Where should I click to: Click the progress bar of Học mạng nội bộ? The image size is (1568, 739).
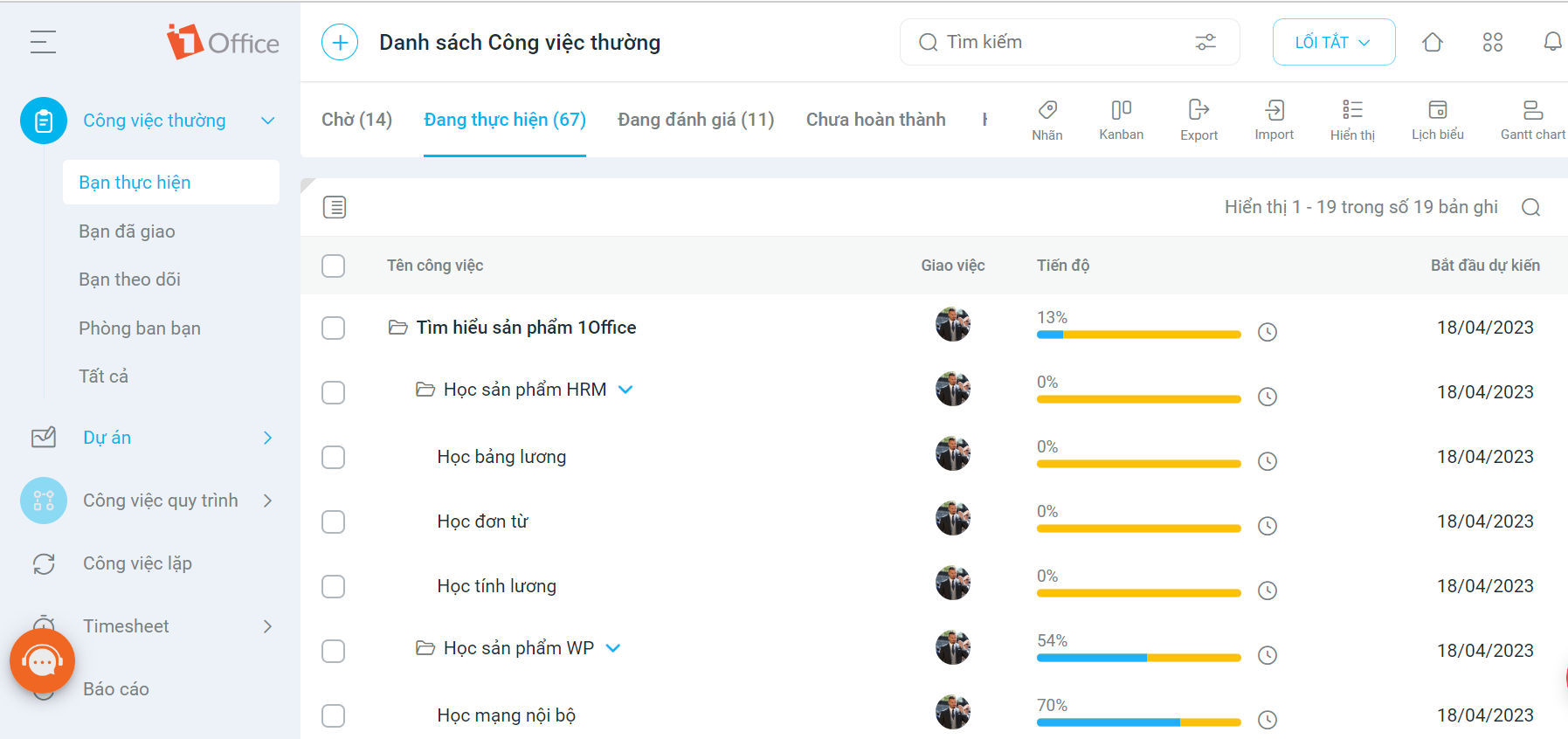click(1138, 722)
